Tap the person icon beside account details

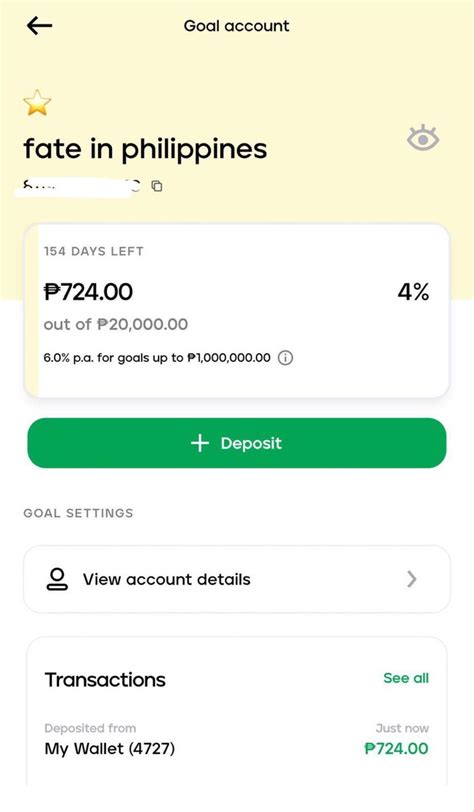pos(57,579)
